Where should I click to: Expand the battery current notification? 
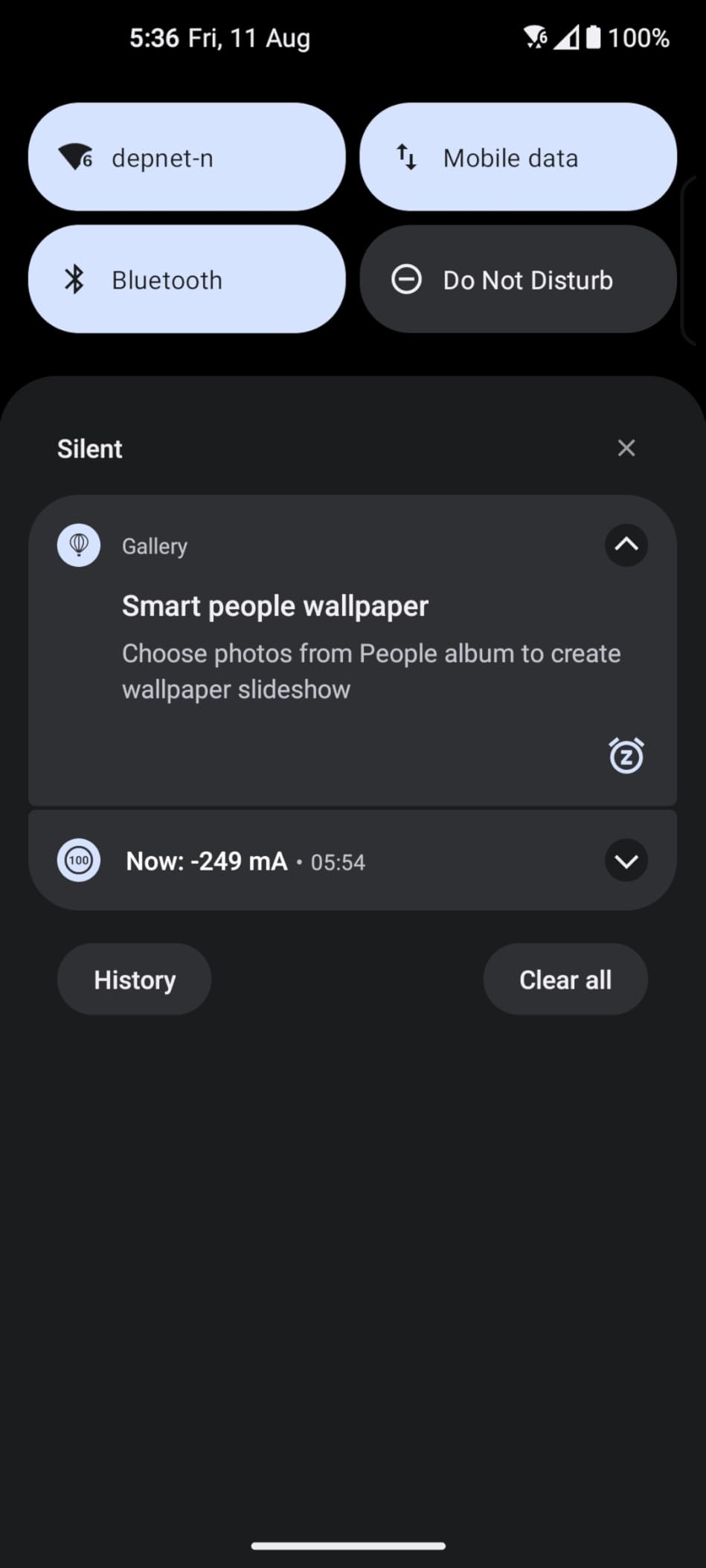coord(626,861)
